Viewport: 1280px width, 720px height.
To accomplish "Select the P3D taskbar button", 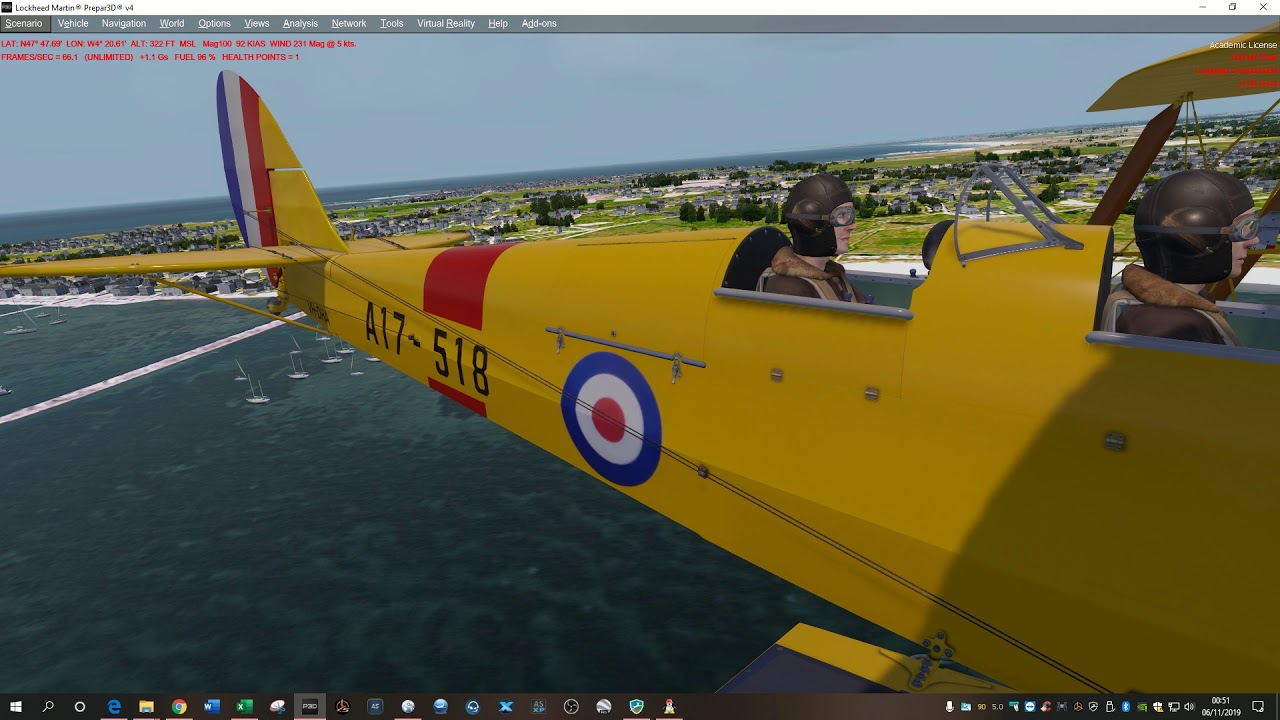I will point(310,707).
